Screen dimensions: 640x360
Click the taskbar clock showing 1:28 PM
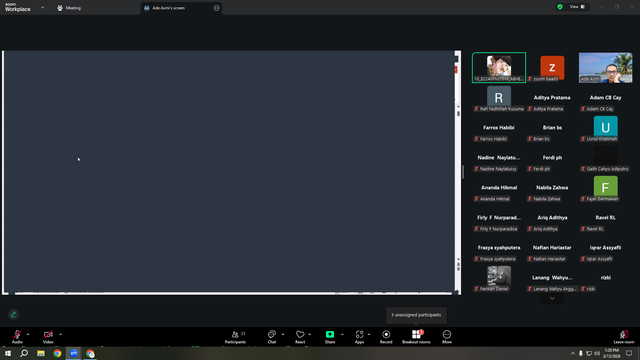pyautogui.click(x=611, y=353)
